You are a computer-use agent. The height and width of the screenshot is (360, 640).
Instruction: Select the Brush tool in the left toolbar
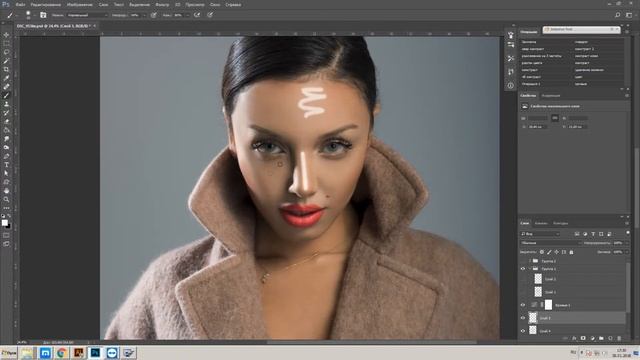pyautogui.click(x=6, y=96)
